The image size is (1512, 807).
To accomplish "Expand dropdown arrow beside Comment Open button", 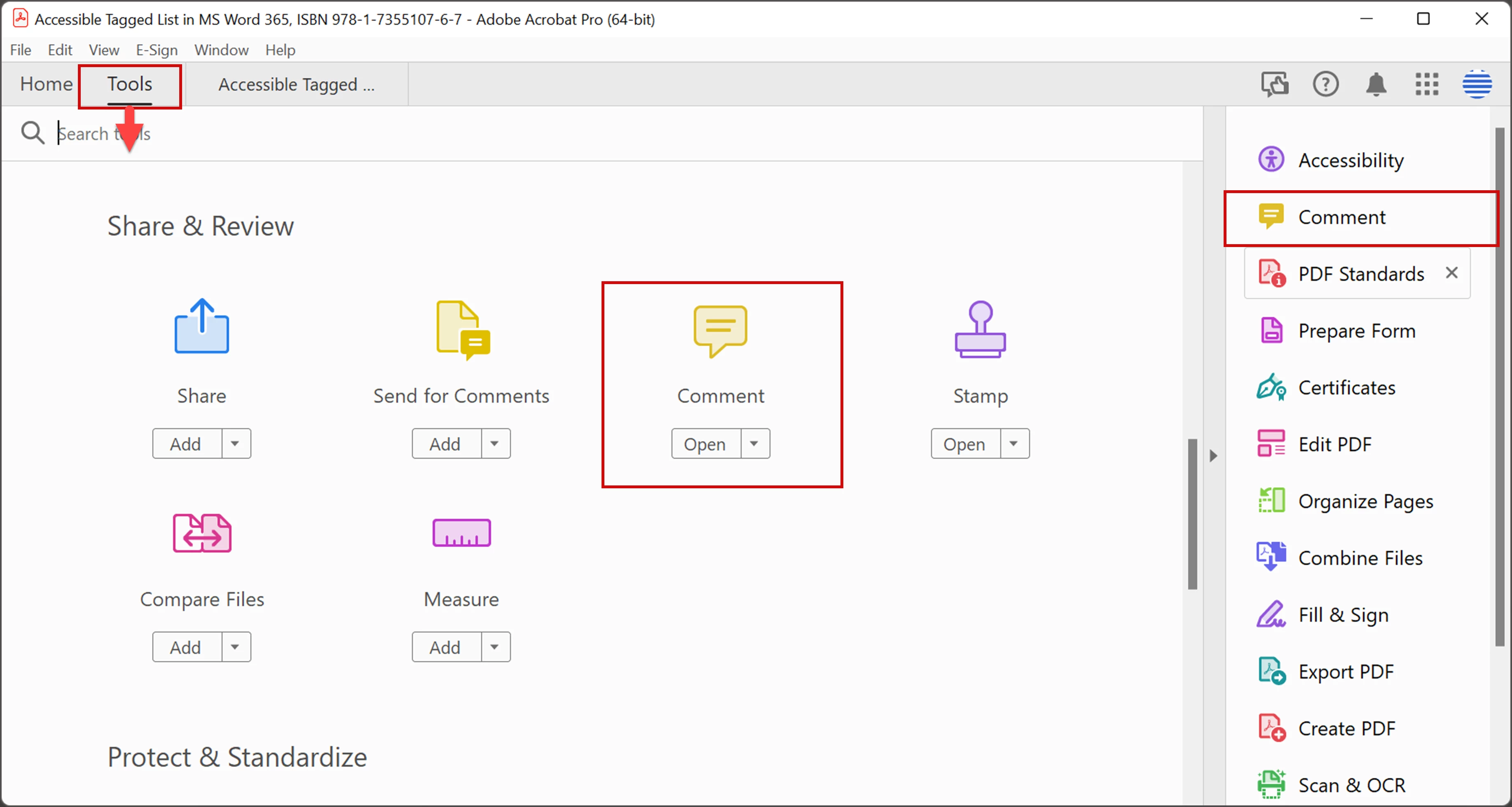I will point(754,444).
